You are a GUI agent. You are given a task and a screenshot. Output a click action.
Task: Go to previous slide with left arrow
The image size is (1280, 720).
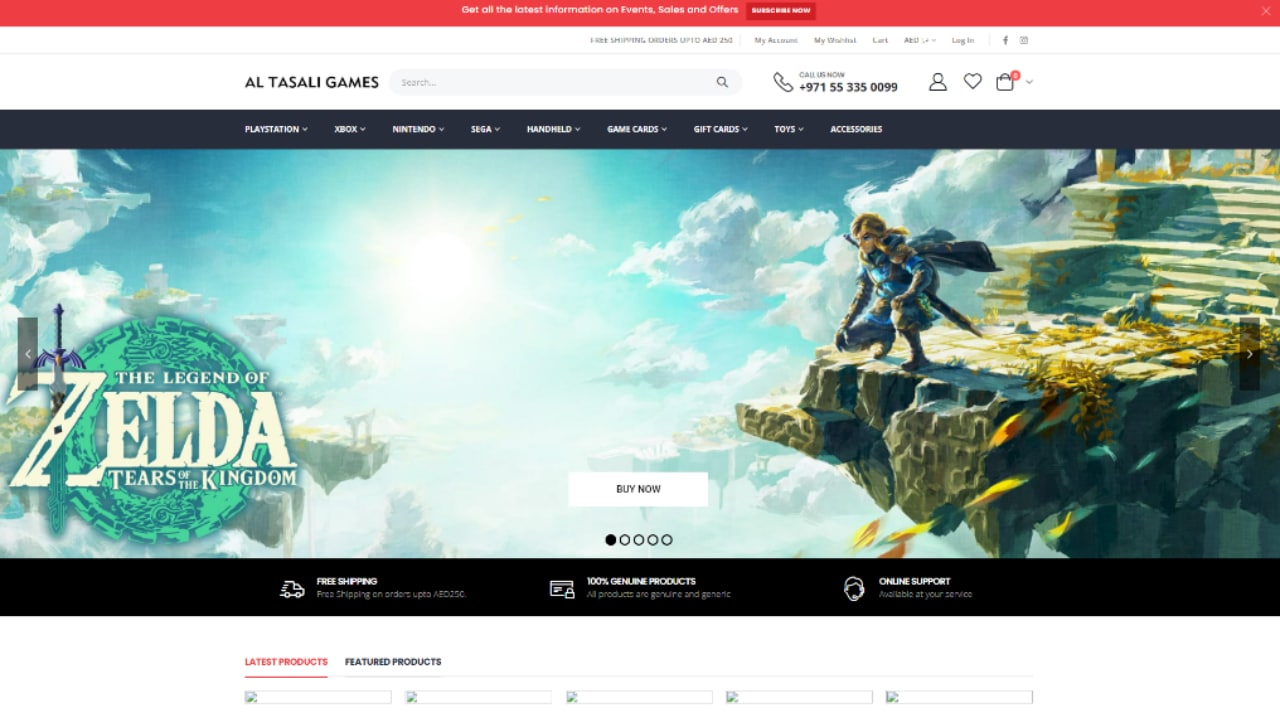click(28, 354)
